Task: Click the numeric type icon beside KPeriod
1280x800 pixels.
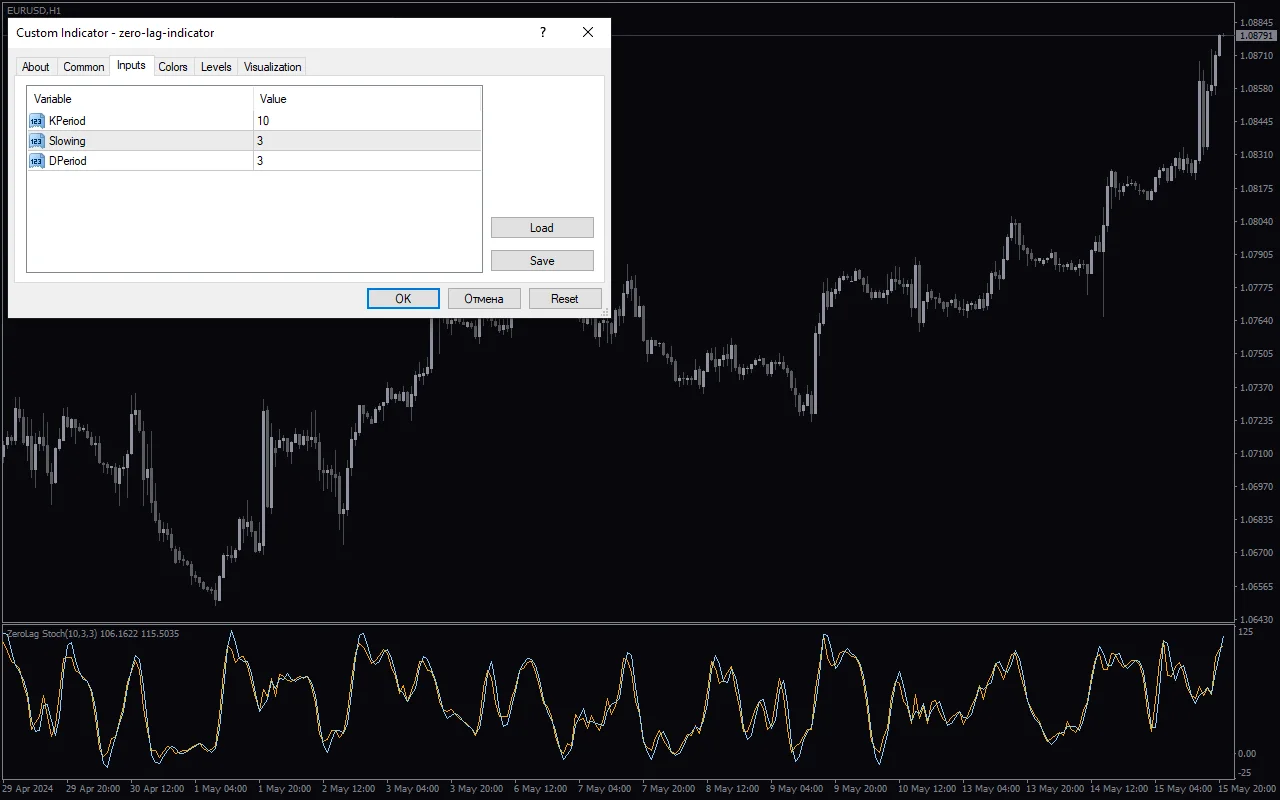Action: point(35,120)
